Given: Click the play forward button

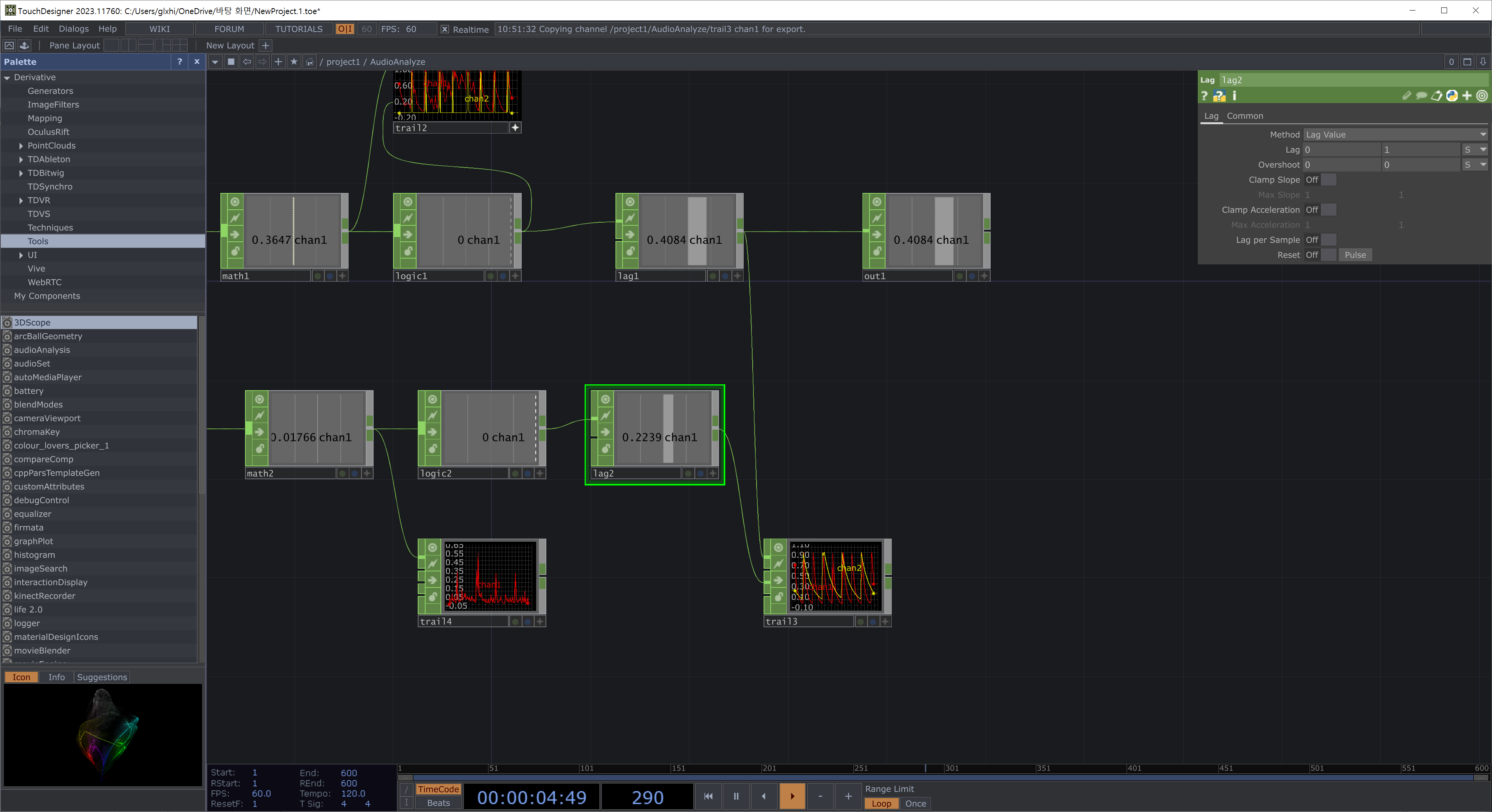Looking at the screenshot, I should point(792,796).
